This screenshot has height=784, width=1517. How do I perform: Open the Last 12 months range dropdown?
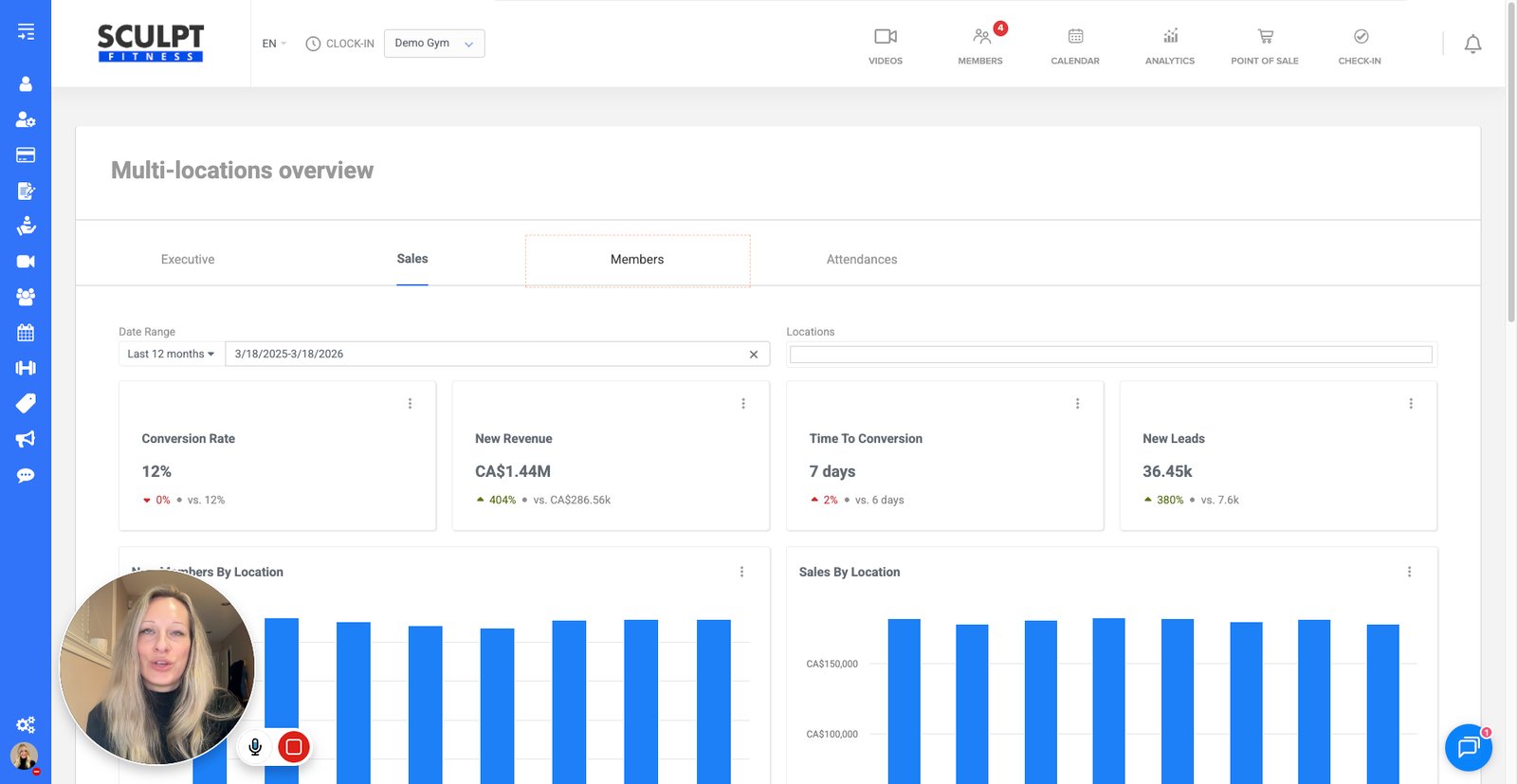tap(172, 354)
